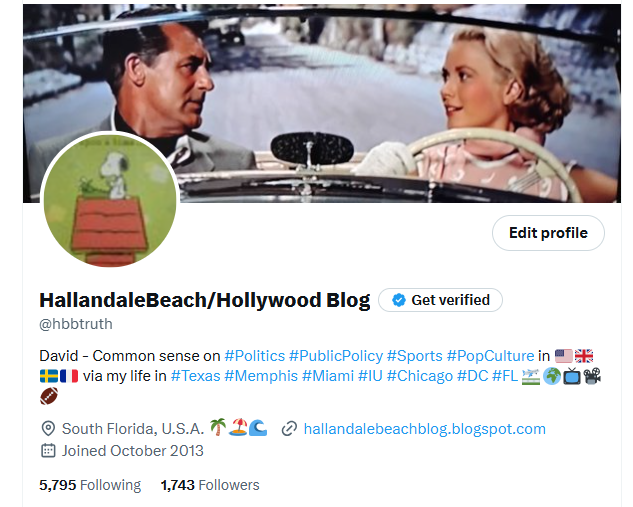Open the #Miami hashtag link
The image size is (633, 507).
[x=328, y=376]
